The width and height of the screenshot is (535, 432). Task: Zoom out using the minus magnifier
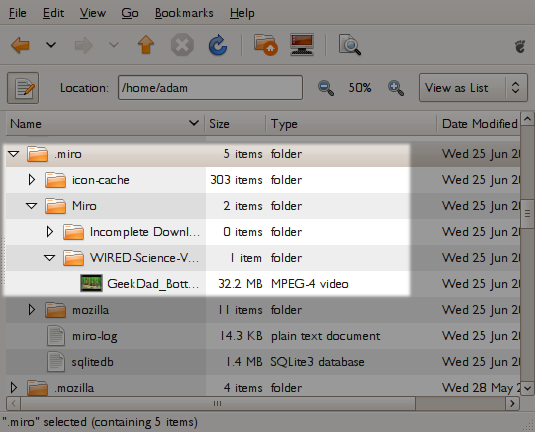326,88
